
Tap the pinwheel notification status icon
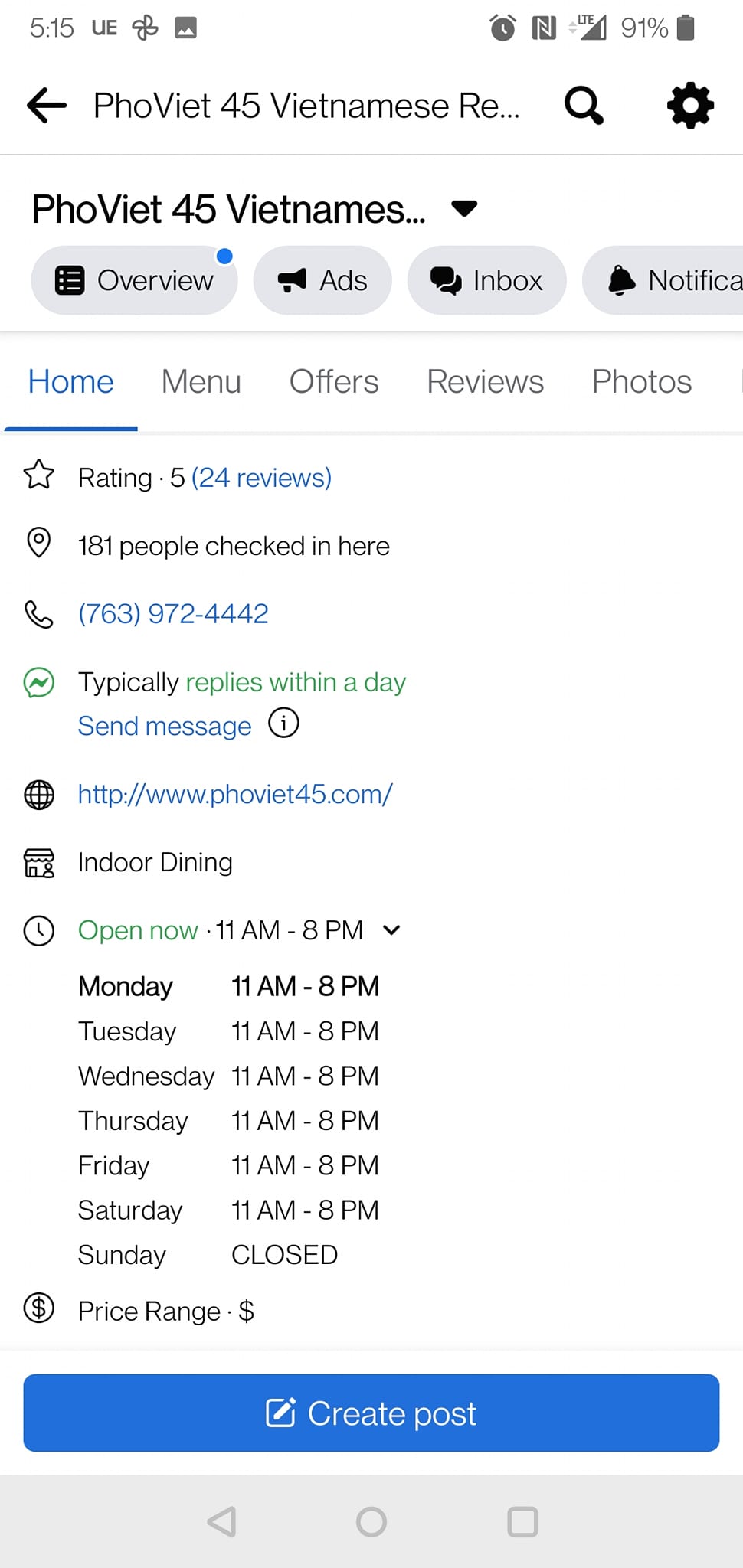(x=145, y=28)
